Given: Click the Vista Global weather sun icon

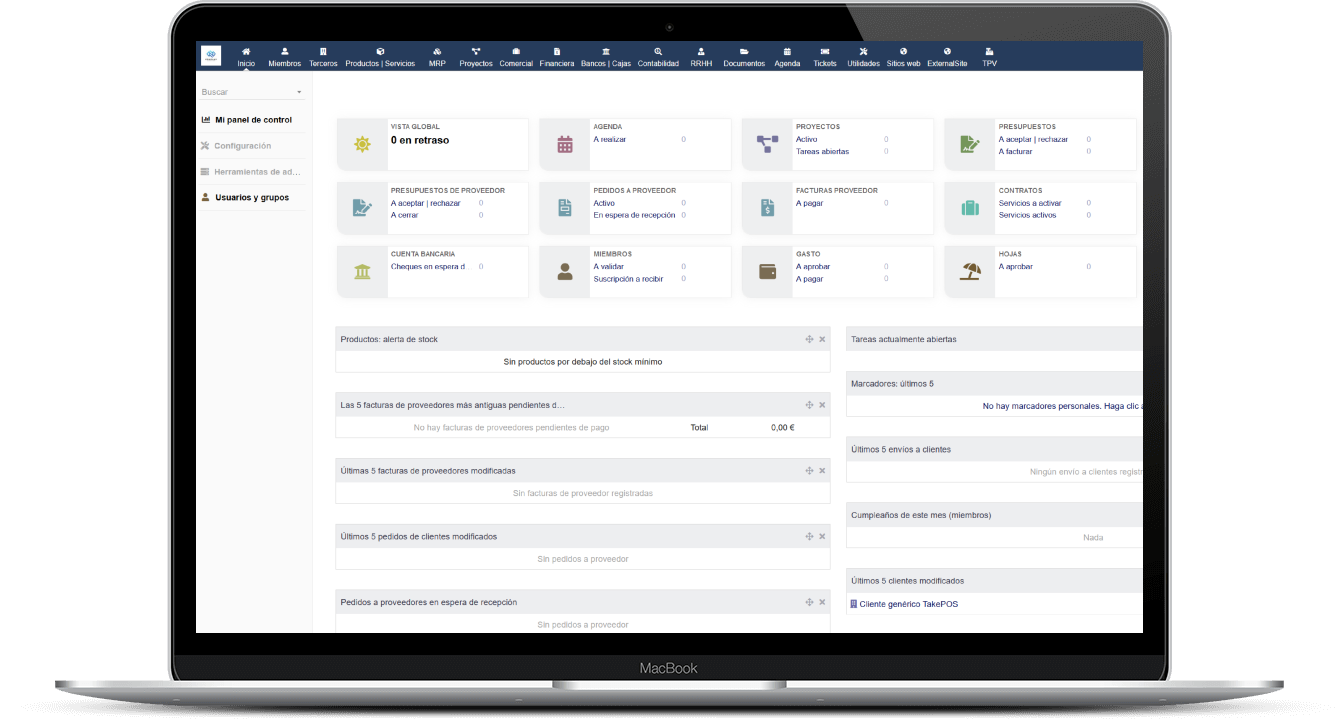Looking at the screenshot, I should pyautogui.click(x=362, y=144).
